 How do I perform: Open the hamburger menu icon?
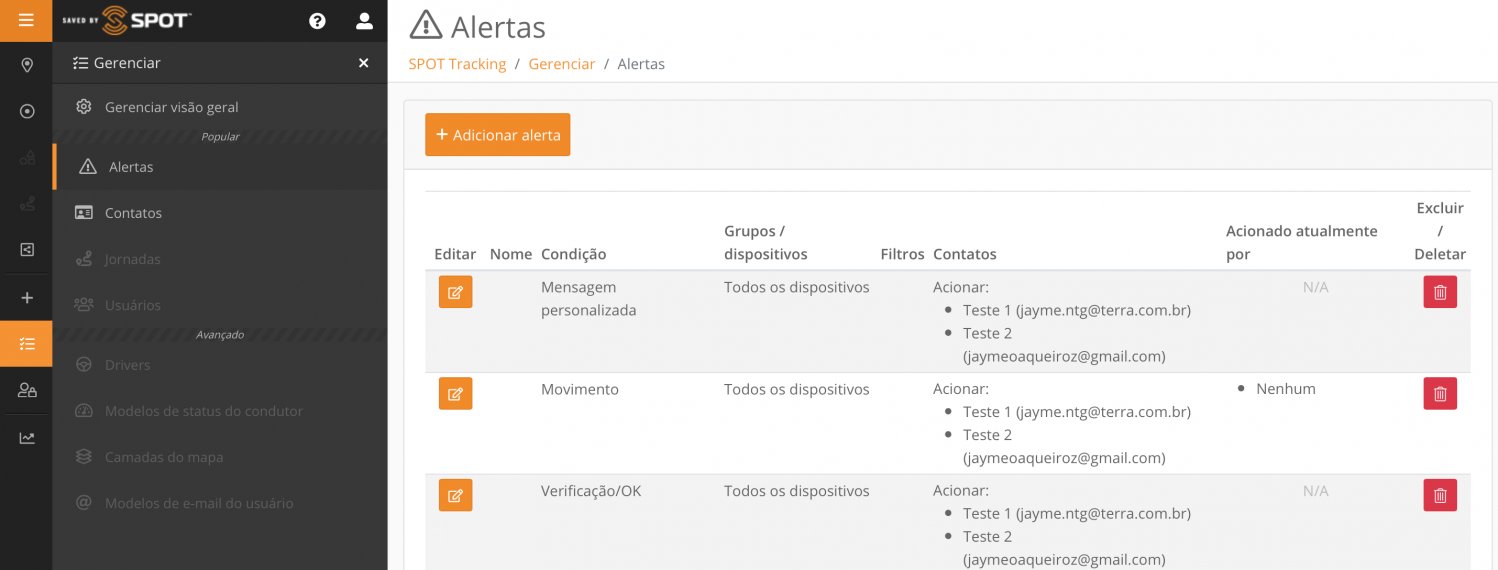26,20
